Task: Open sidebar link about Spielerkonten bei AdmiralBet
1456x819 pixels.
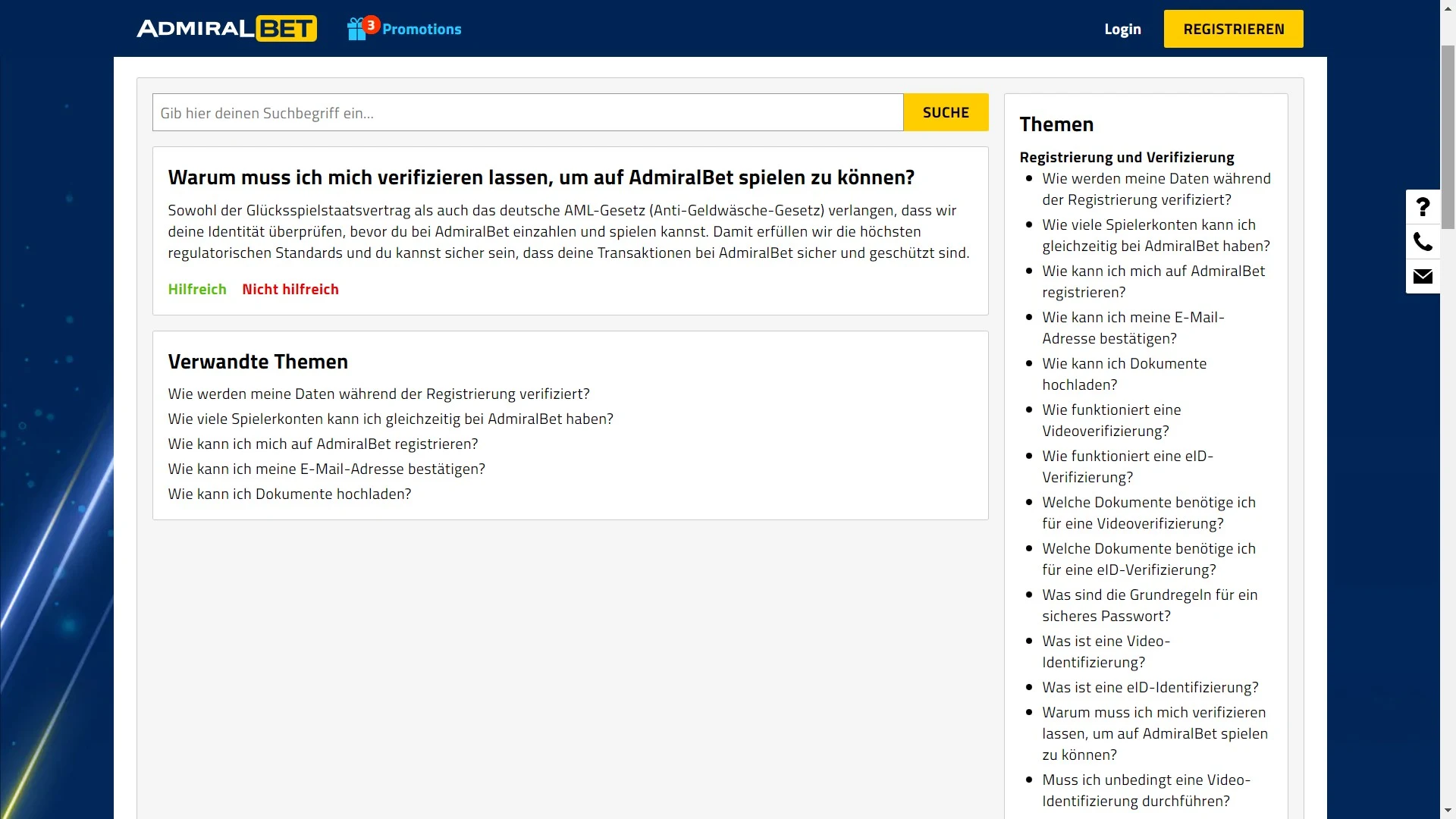Action: 1156,235
